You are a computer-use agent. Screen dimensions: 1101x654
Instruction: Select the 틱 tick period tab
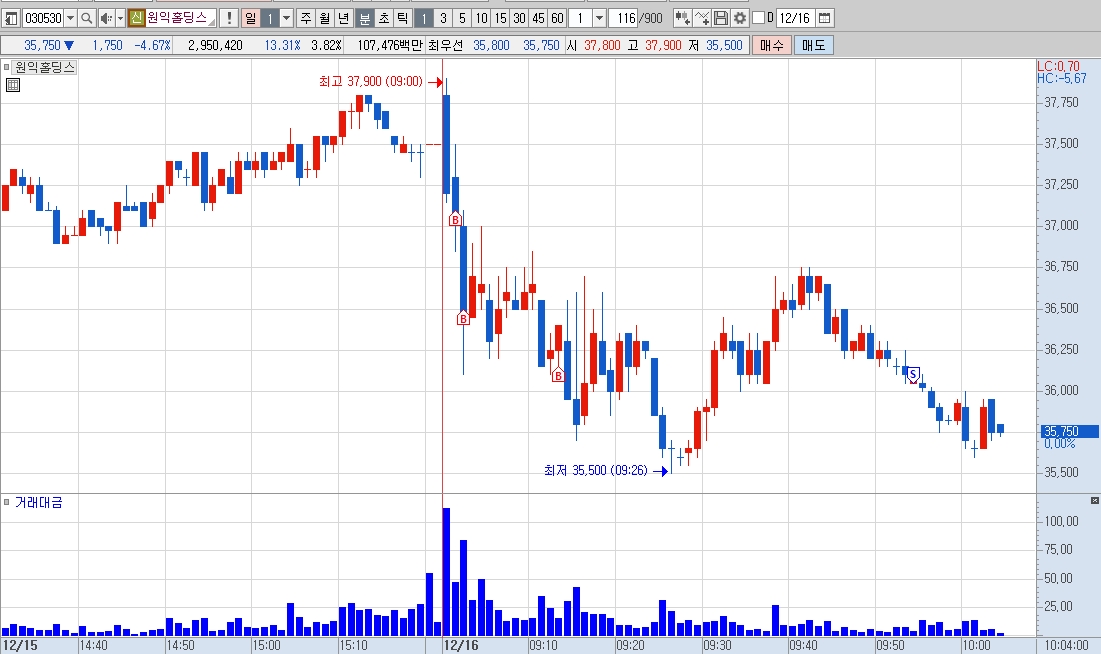pos(402,18)
